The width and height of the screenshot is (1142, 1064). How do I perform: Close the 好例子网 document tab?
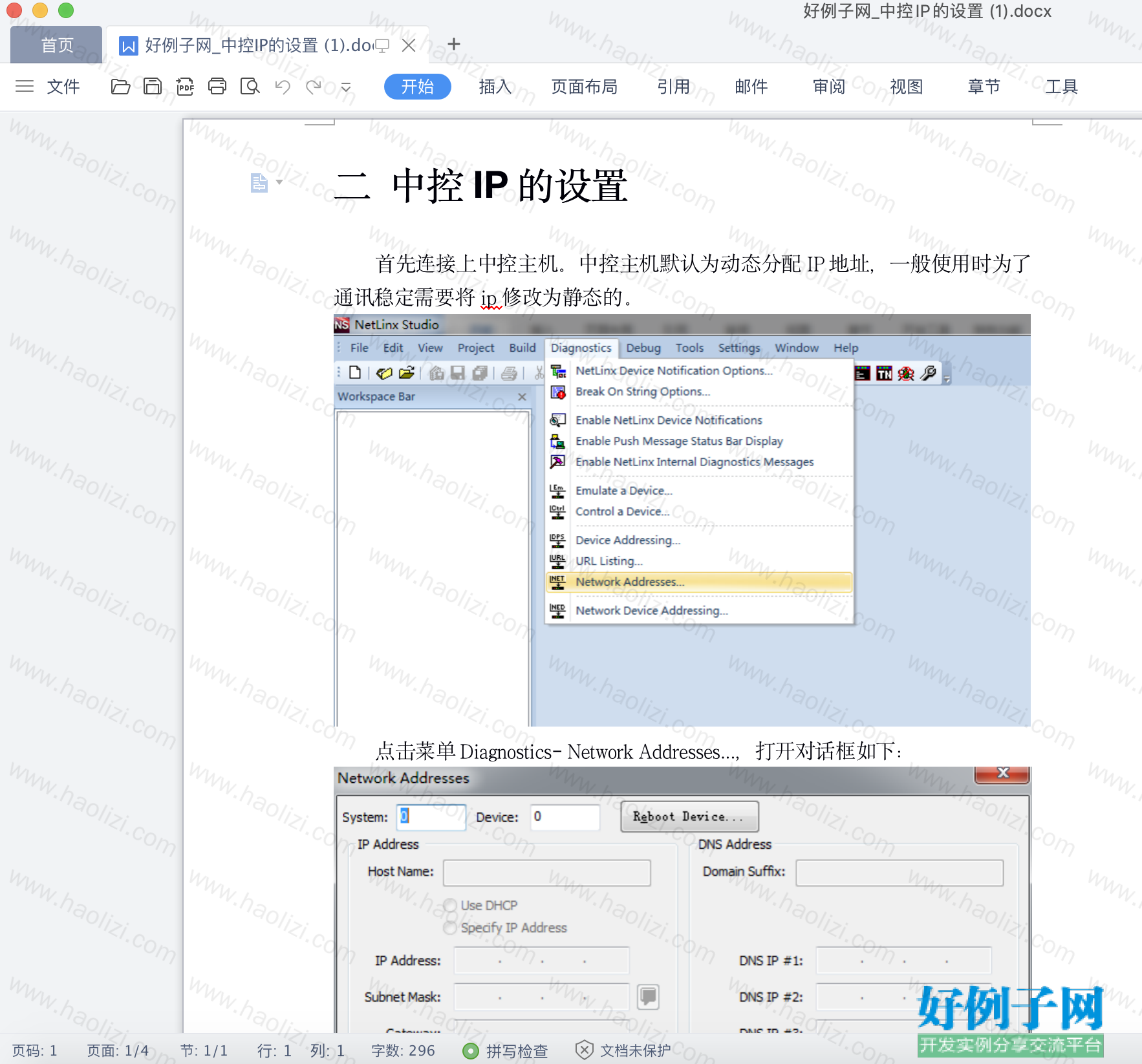[409, 45]
